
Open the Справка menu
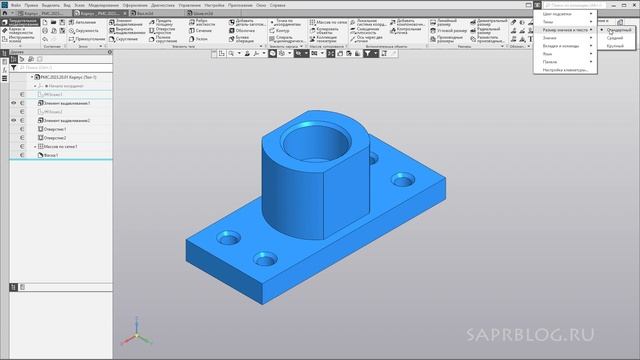tap(278, 5)
